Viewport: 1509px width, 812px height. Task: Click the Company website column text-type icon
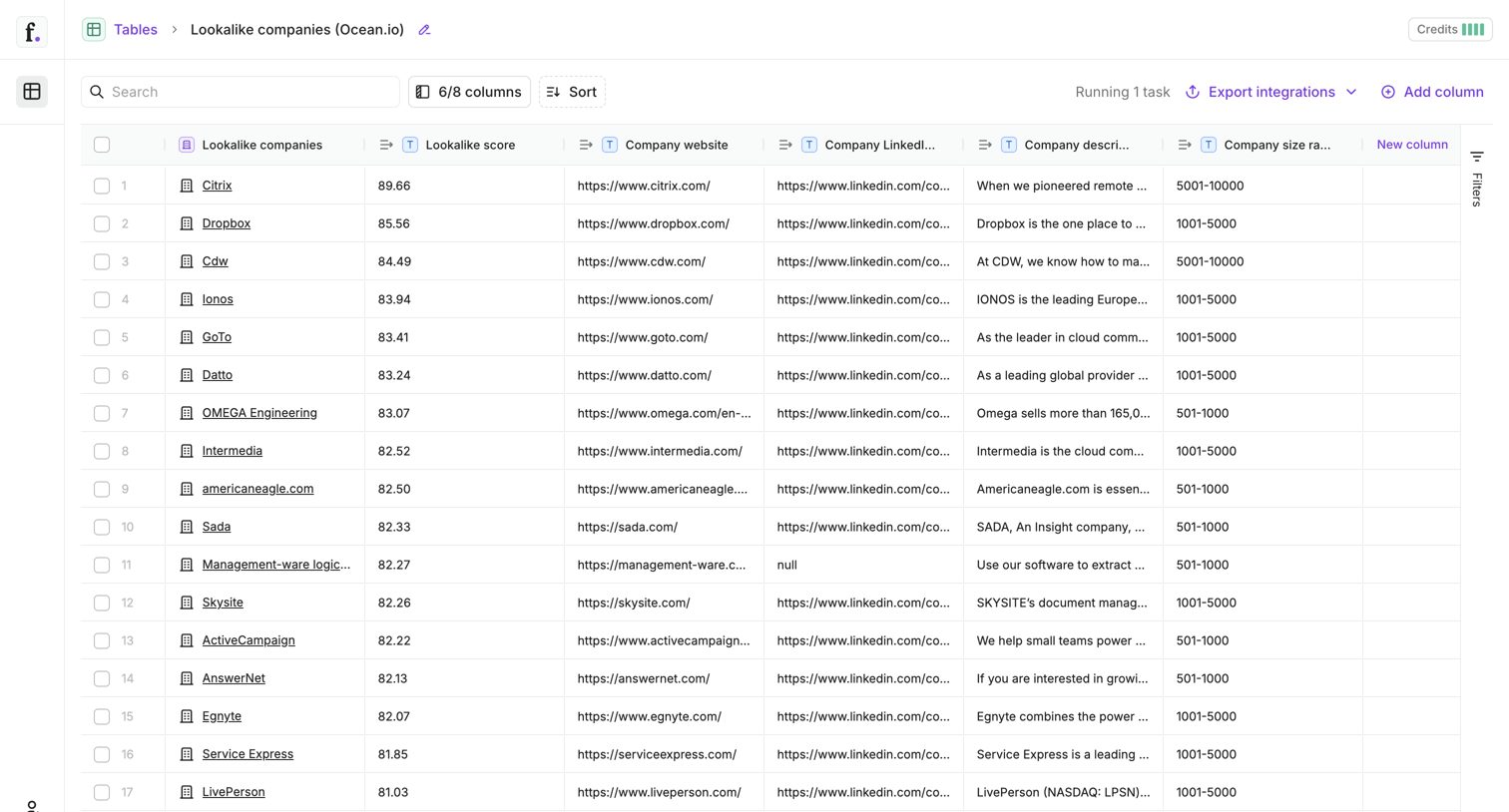click(x=610, y=145)
